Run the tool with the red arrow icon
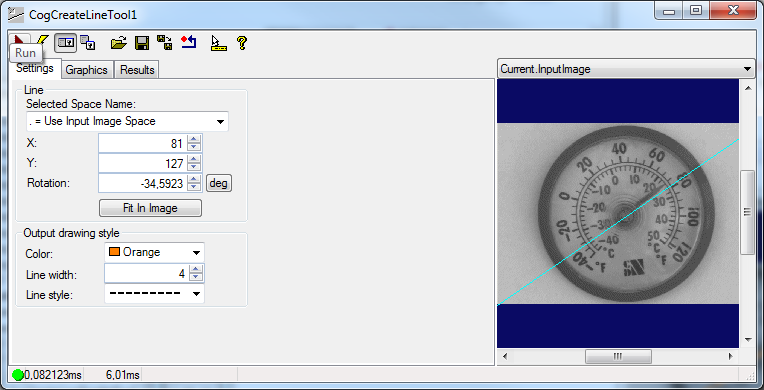 coord(19,41)
